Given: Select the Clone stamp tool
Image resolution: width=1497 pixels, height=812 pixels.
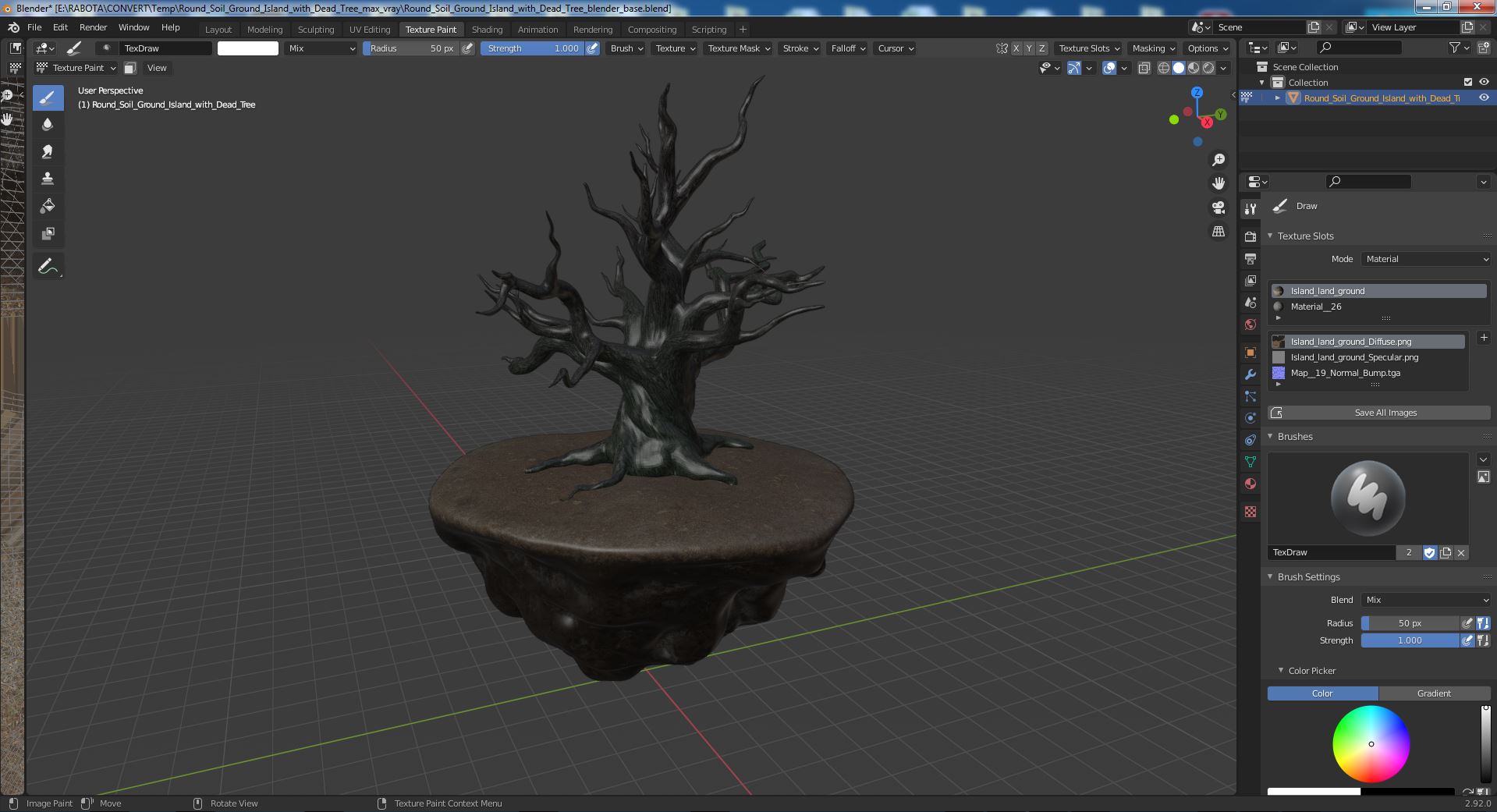Looking at the screenshot, I should (48, 179).
